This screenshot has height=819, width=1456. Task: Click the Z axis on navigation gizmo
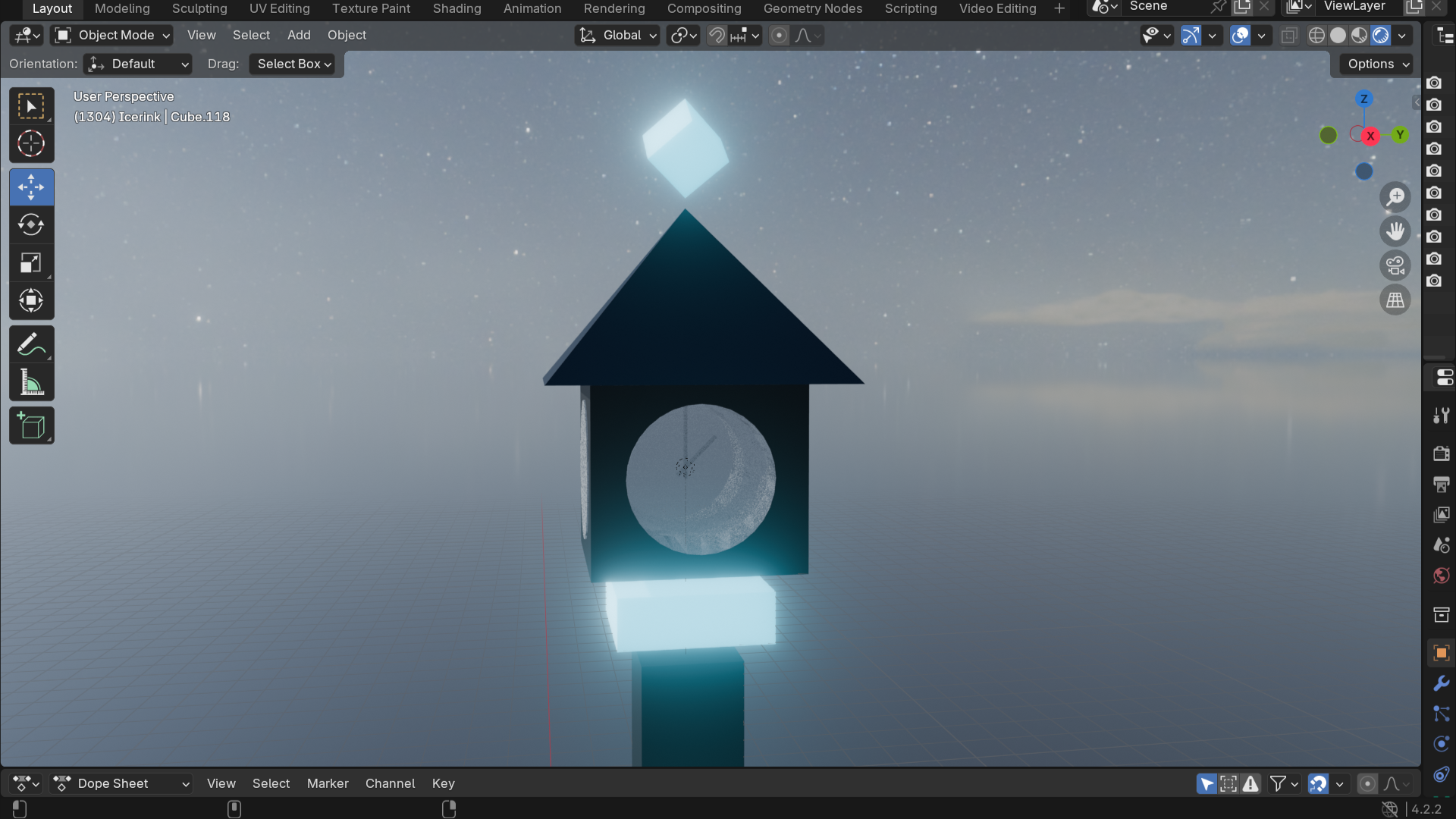[x=1363, y=99]
